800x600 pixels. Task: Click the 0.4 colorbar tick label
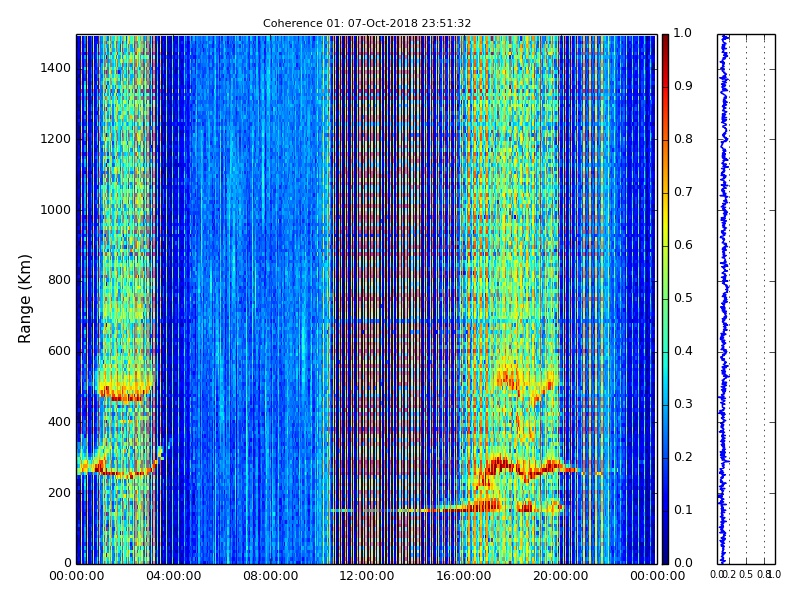(x=683, y=351)
